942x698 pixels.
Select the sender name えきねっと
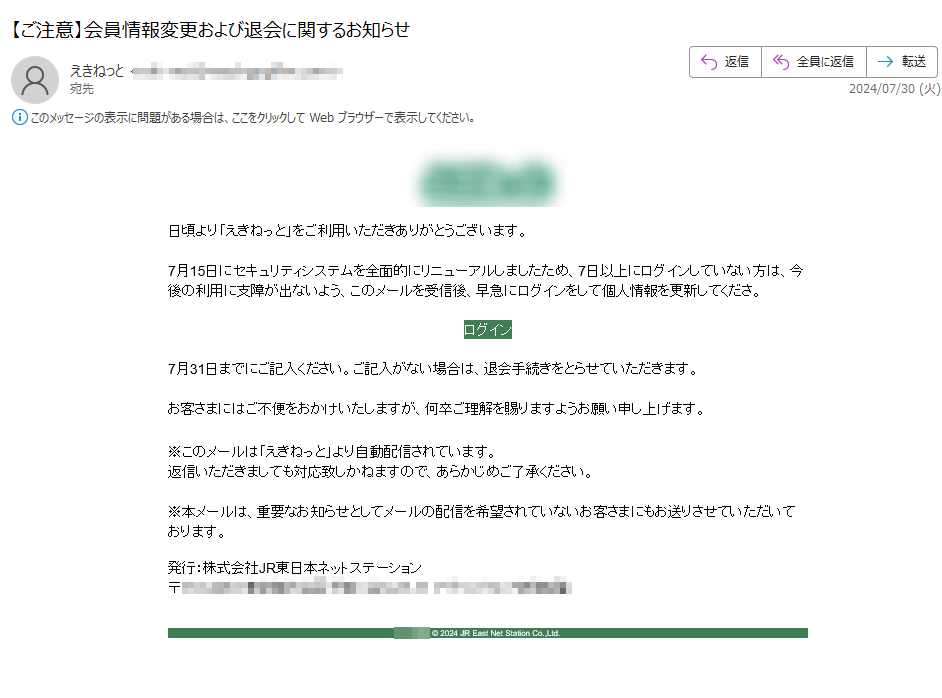[97, 71]
